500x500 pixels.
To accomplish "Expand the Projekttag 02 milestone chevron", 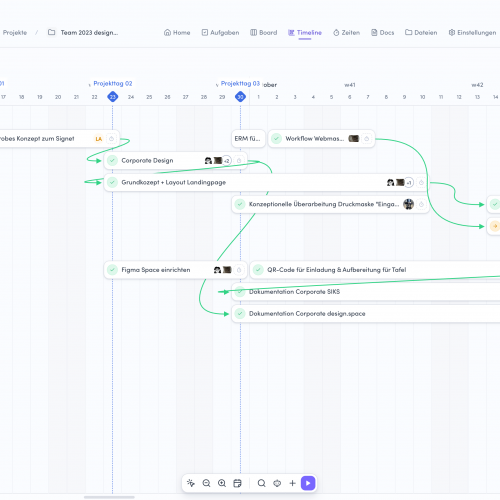I will coord(90,85).
